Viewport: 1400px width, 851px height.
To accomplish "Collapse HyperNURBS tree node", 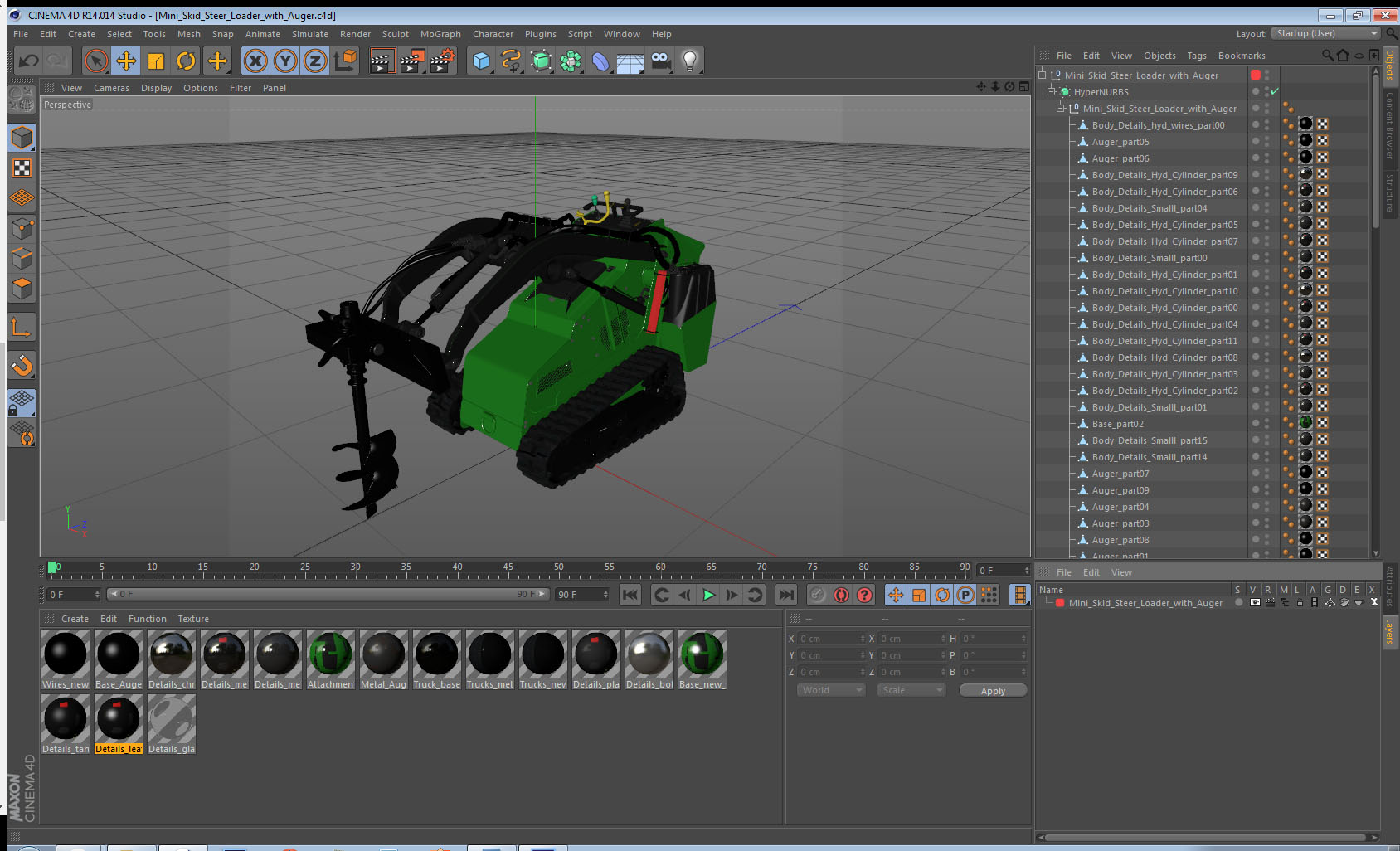I will 1051,91.
